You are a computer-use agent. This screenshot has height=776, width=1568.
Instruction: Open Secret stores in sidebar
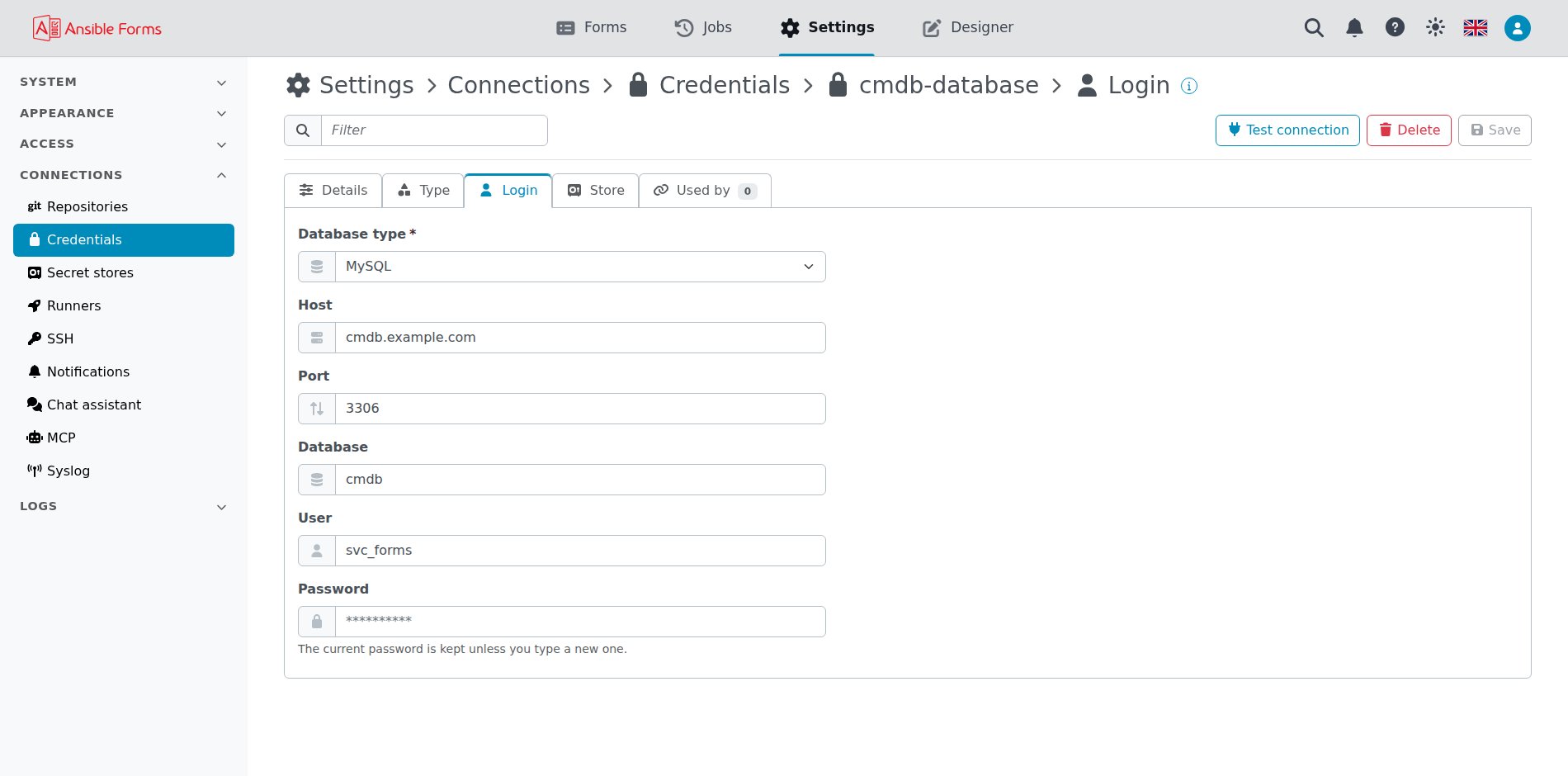[x=124, y=273]
